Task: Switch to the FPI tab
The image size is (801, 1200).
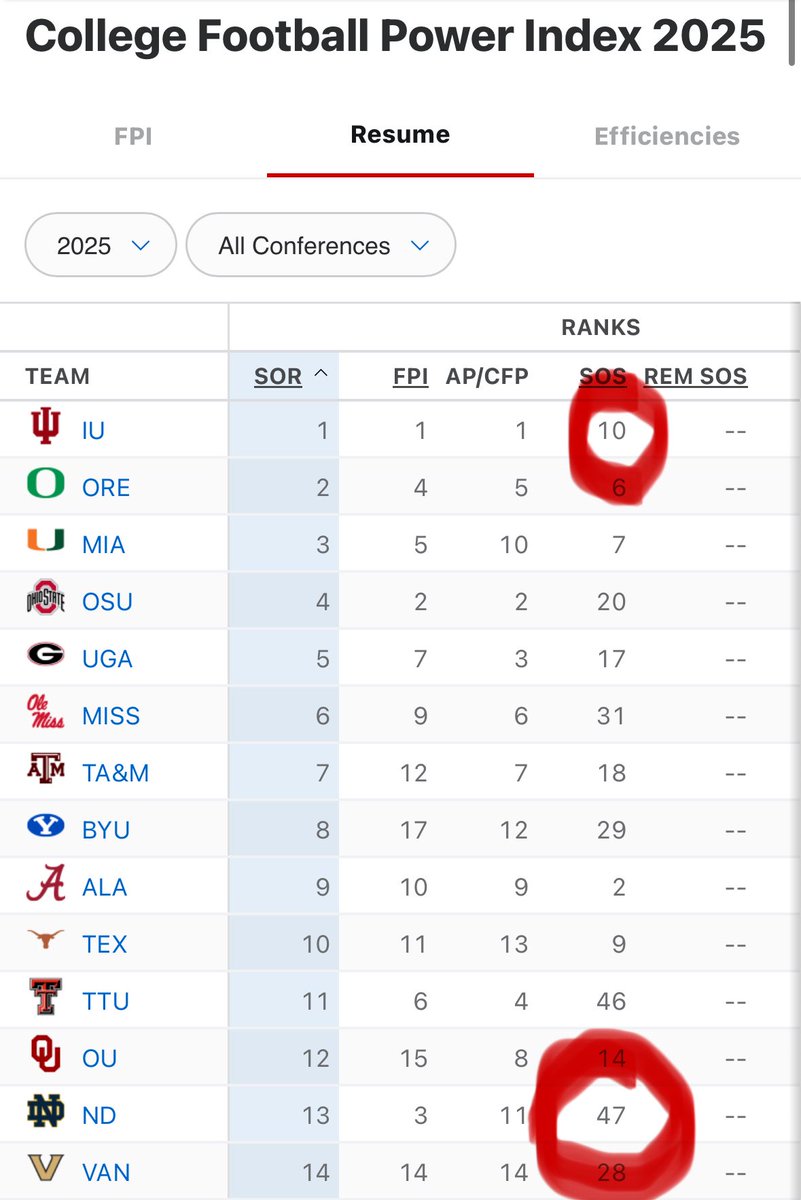Action: point(133,136)
